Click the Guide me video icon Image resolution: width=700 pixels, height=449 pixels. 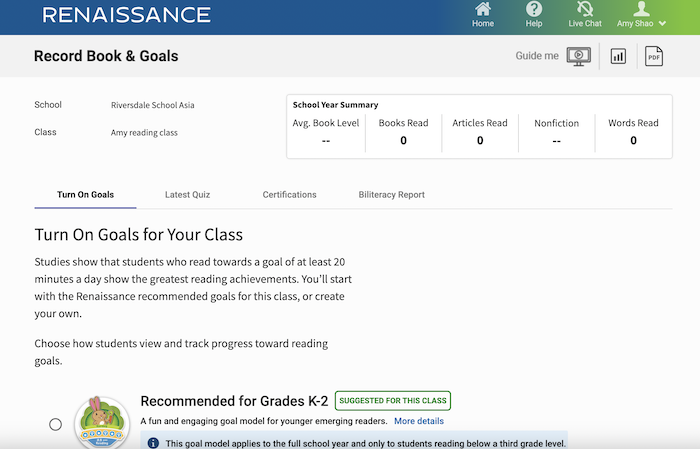[x=578, y=56]
